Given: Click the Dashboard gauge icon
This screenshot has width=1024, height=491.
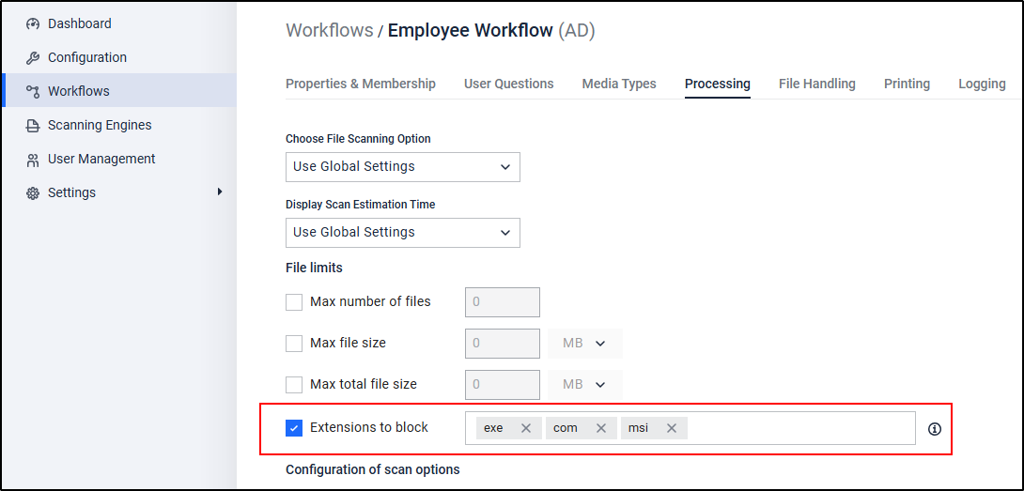Looking at the screenshot, I should 33,24.
